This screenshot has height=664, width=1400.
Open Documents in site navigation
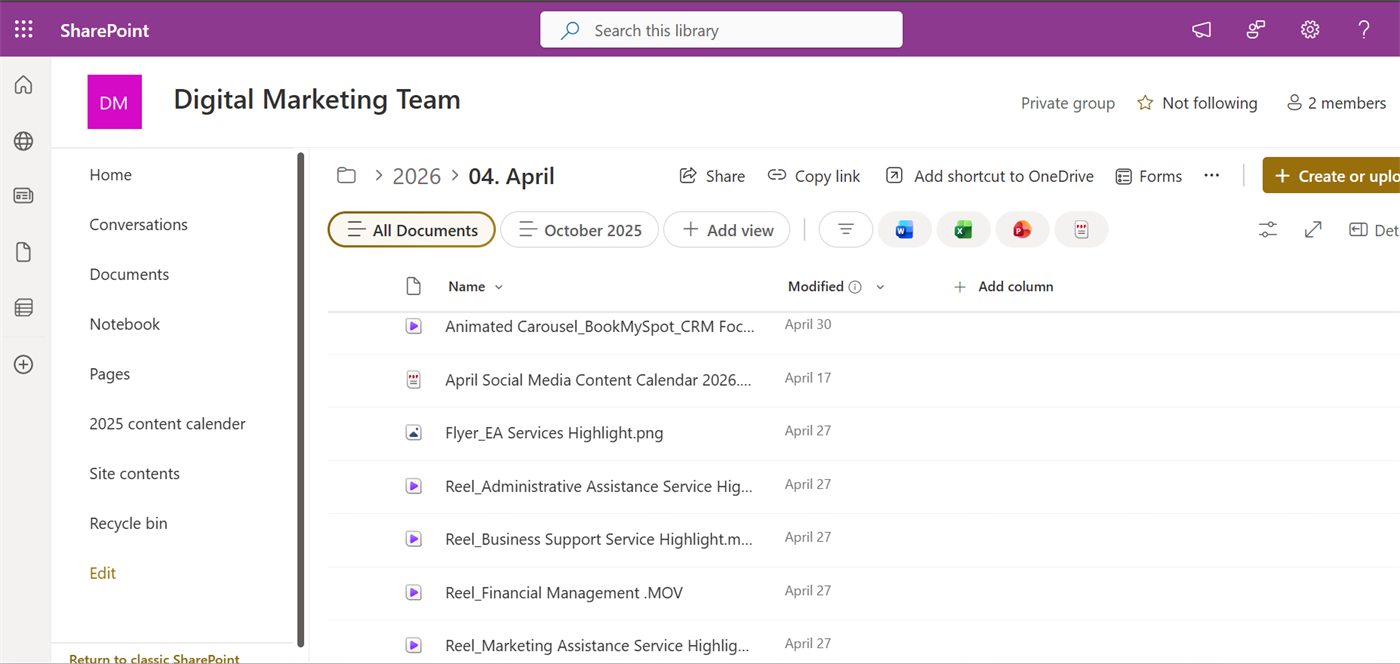[x=129, y=274]
